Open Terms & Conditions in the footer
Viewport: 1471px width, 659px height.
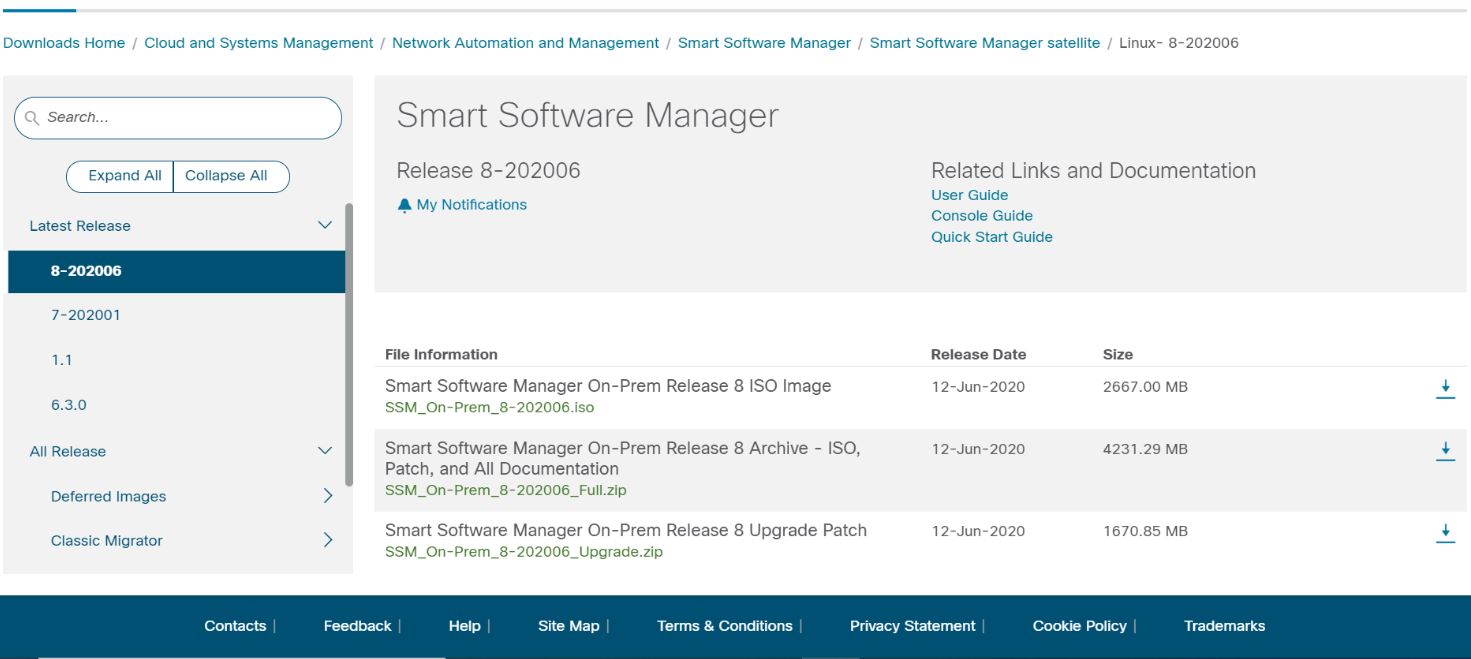click(x=724, y=626)
